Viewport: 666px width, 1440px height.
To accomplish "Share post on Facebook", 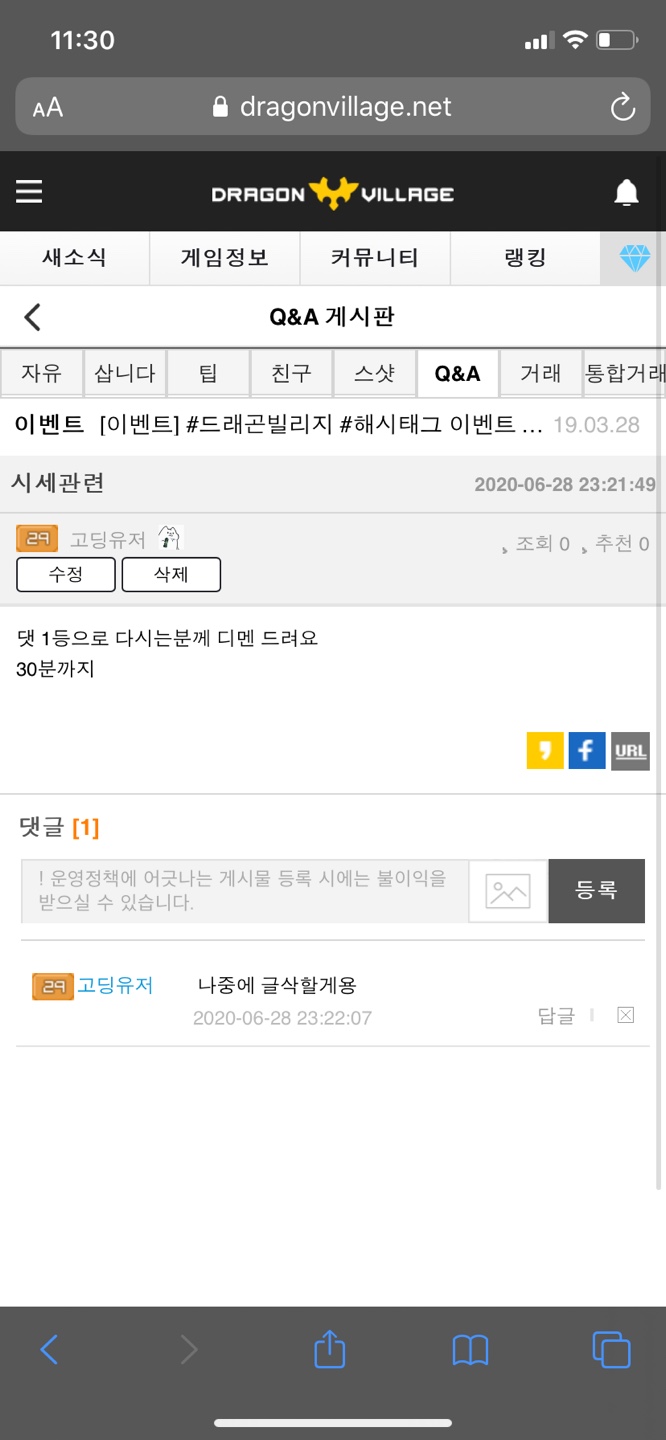I will click(587, 751).
